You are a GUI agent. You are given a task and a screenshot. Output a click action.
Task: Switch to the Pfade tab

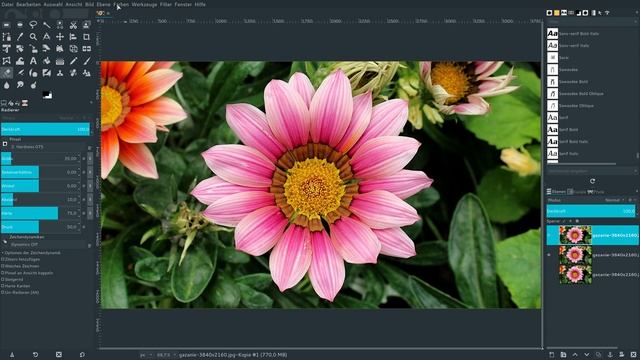pos(596,191)
